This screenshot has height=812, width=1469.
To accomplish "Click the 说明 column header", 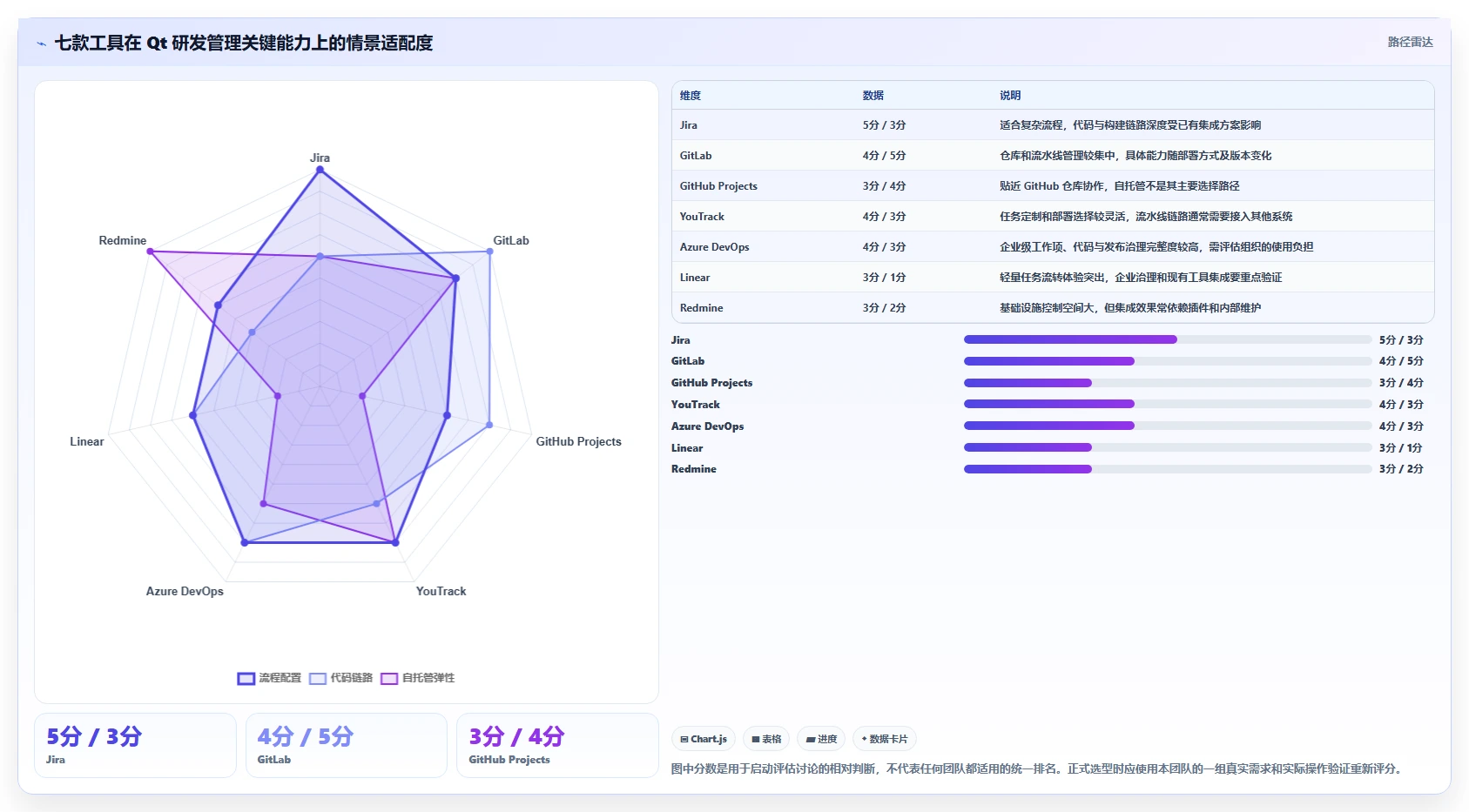I will point(1010,96).
